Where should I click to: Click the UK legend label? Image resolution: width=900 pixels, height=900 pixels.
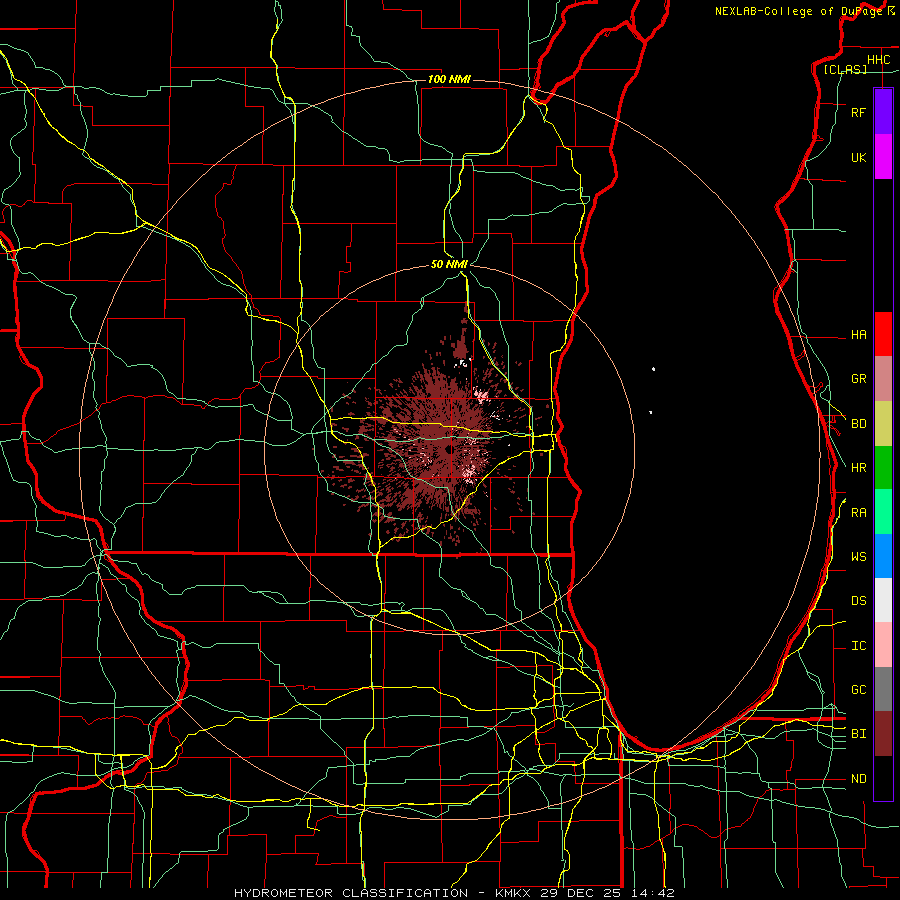pos(859,157)
